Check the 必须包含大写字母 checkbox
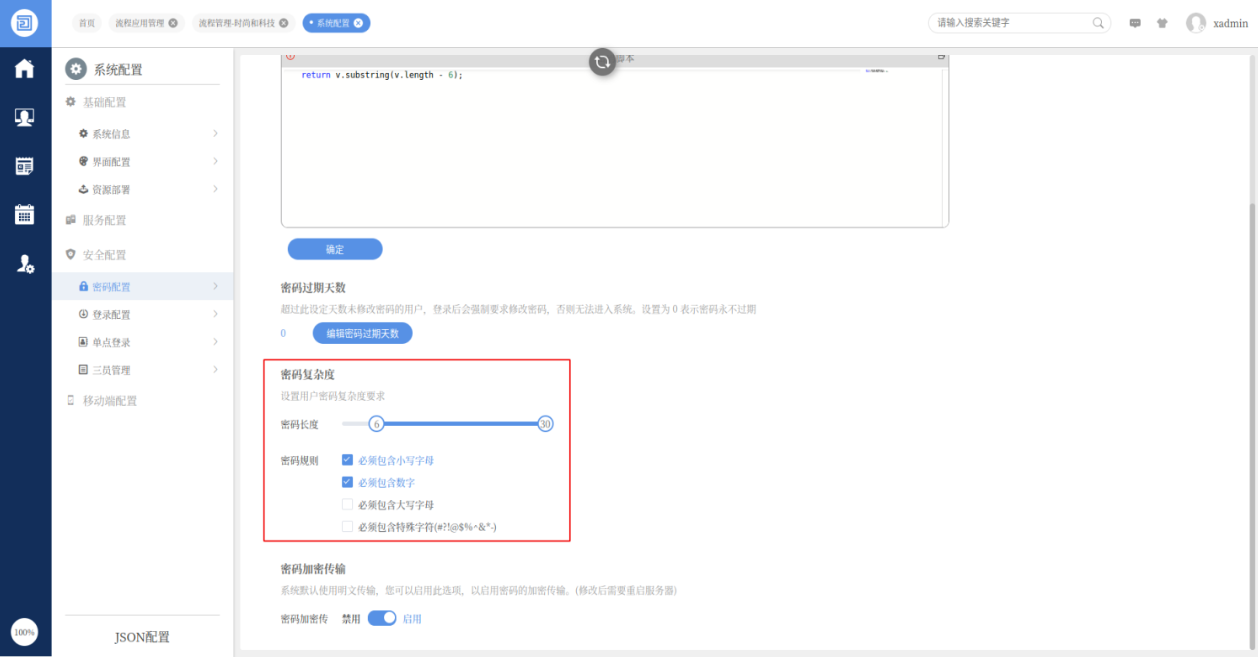1258x657 pixels. point(347,504)
